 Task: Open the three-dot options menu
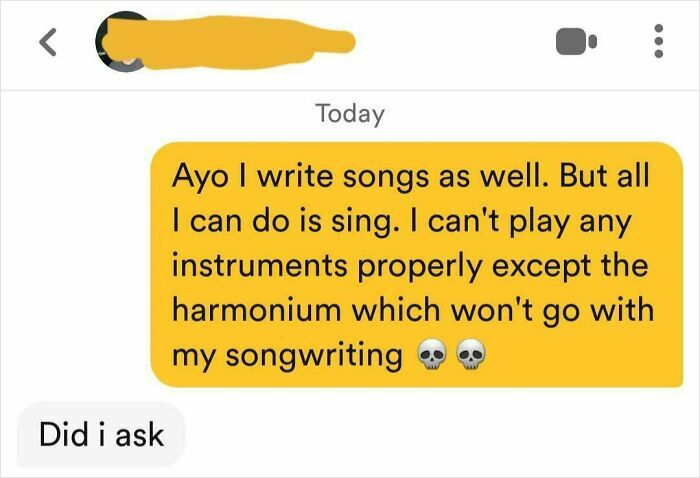(658, 41)
